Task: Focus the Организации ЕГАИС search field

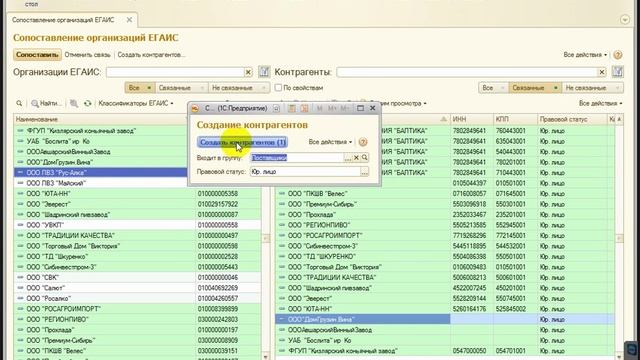Action: (x=175, y=72)
